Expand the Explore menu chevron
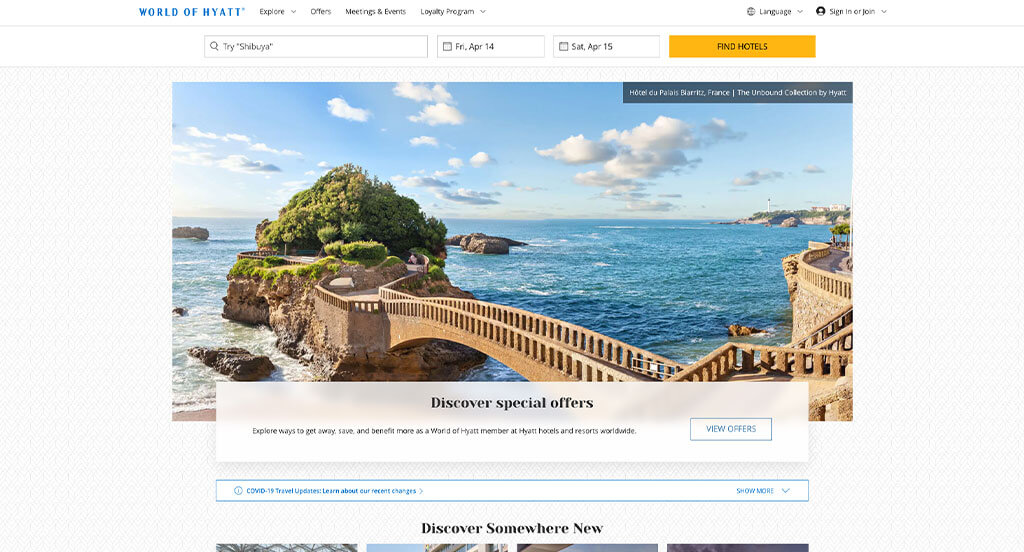Viewport: 1024px width, 552px height. pyautogui.click(x=293, y=12)
